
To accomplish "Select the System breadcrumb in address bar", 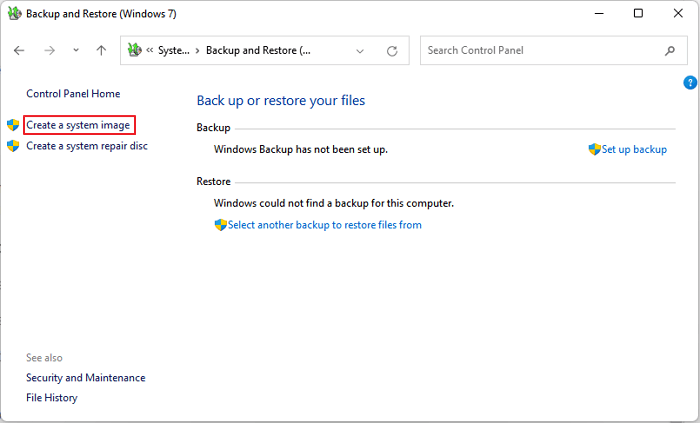I will pyautogui.click(x=174, y=51).
